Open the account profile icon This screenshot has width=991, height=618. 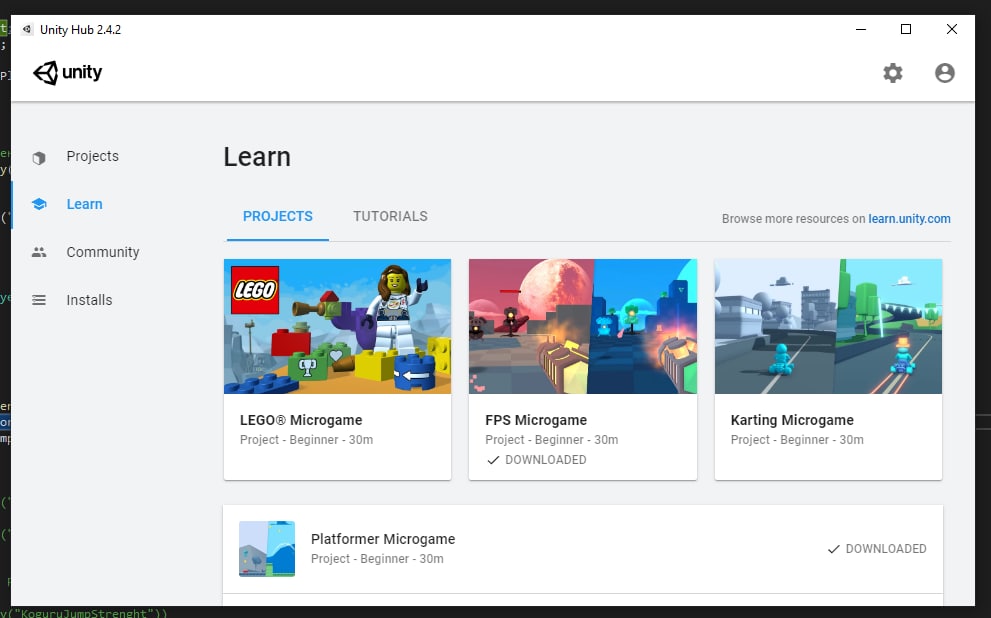coord(944,73)
